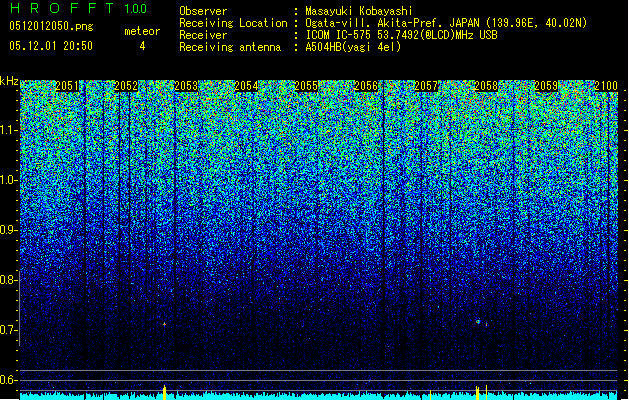Click the meteor count label
The height and width of the screenshot is (400, 629).
(142, 31)
